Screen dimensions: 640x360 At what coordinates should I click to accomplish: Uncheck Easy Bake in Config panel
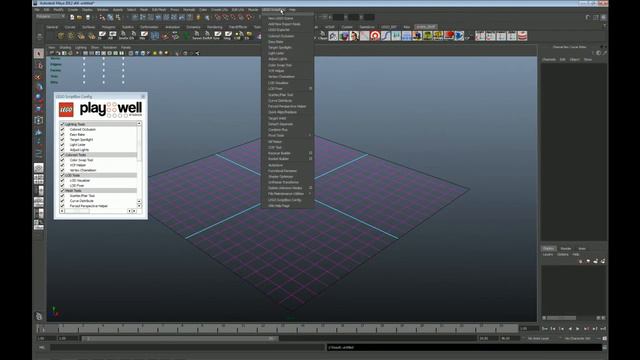pyautogui.click(x=62, y=134)
